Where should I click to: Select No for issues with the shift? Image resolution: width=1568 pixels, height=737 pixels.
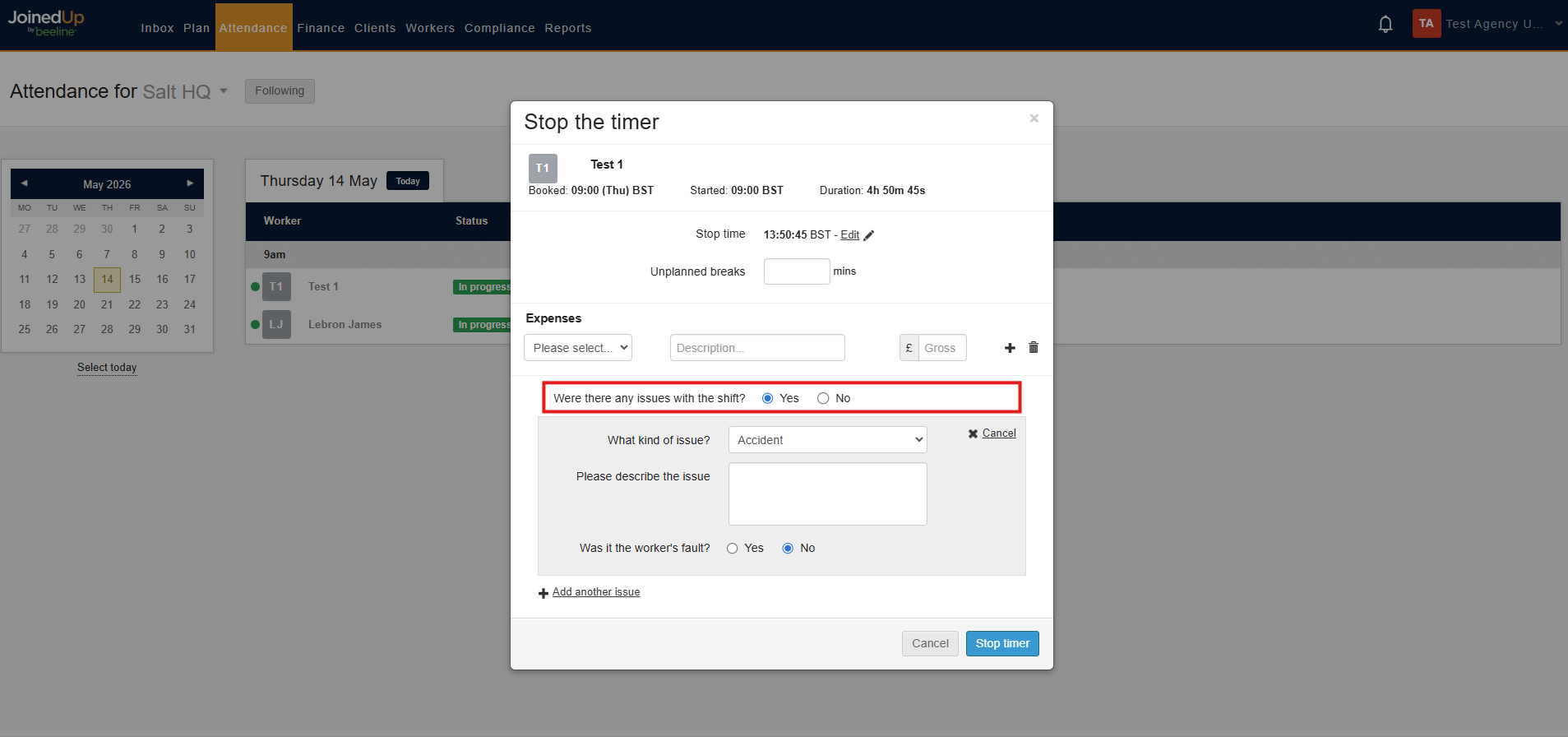[823, 398]
